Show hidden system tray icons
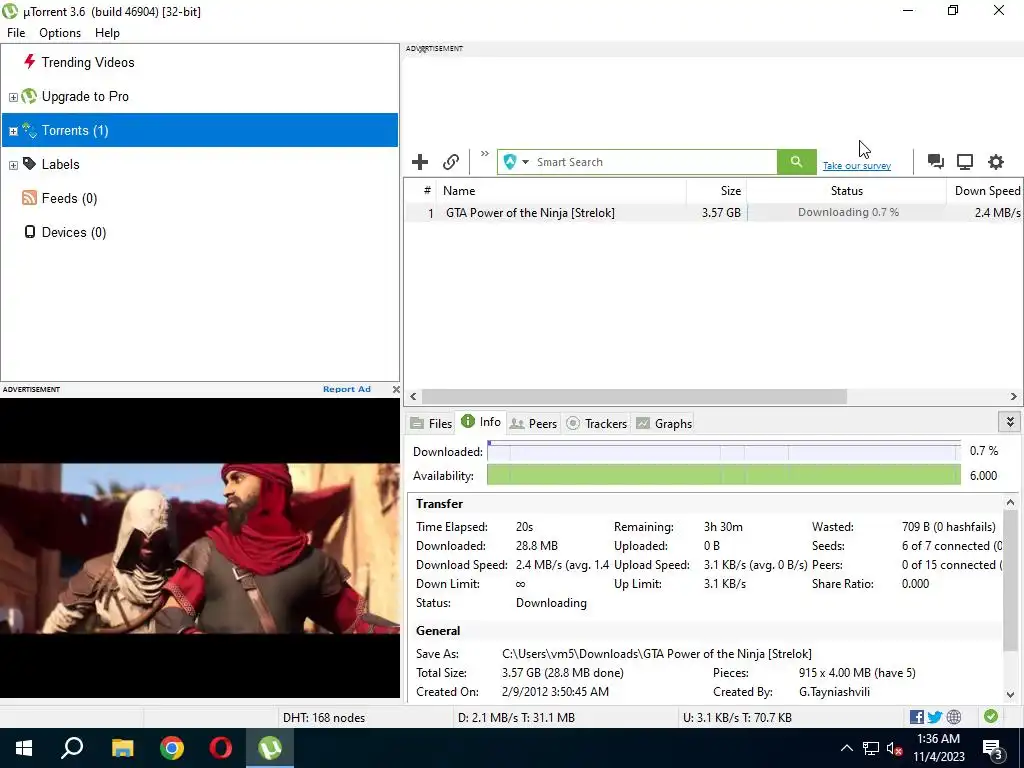Screen dimensions: 1024x768 point(846,748)
